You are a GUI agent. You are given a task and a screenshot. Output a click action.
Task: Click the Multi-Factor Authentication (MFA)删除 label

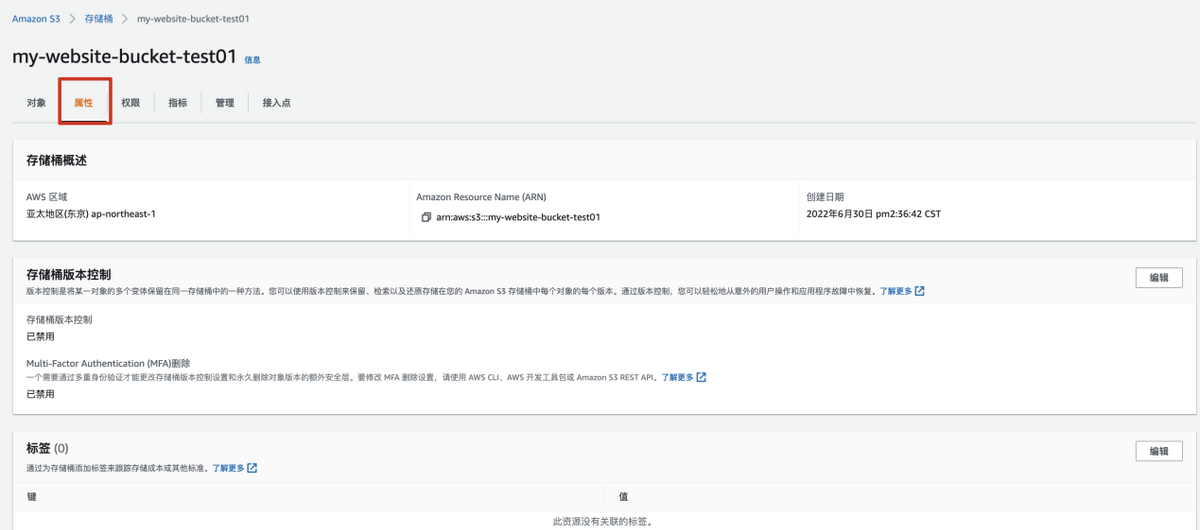pos(108,363)
